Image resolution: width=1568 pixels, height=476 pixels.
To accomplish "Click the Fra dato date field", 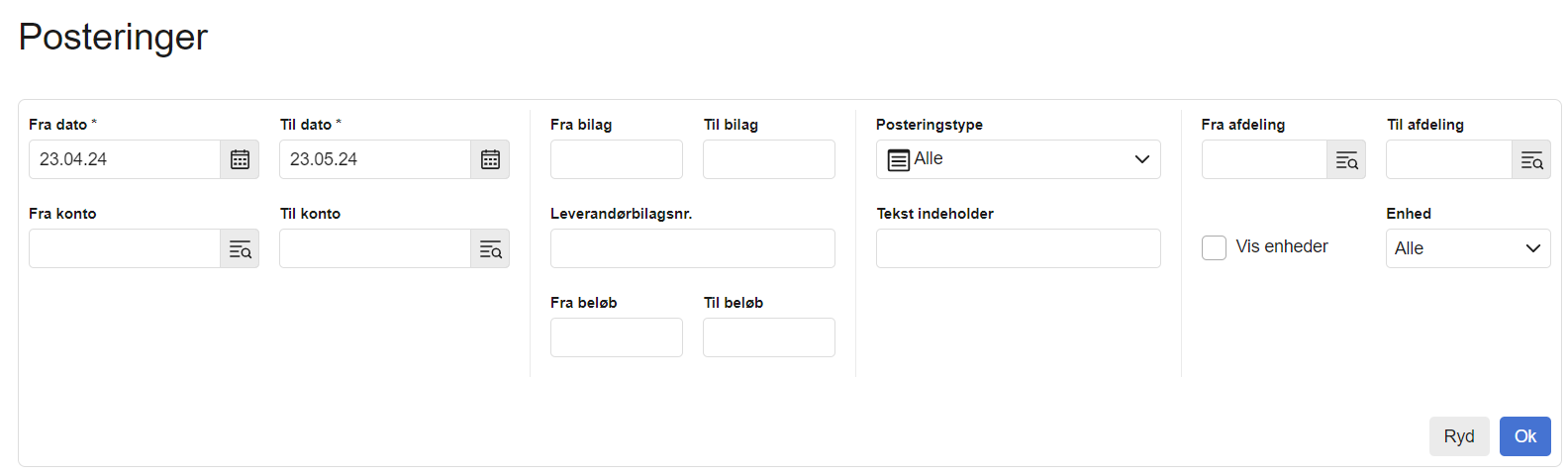I will 124,159.
